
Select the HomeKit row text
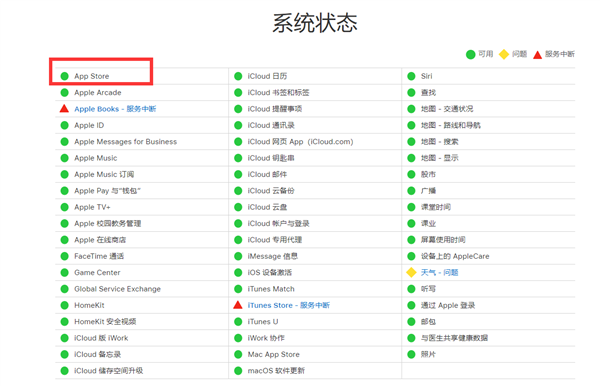[x=89, y=305]
